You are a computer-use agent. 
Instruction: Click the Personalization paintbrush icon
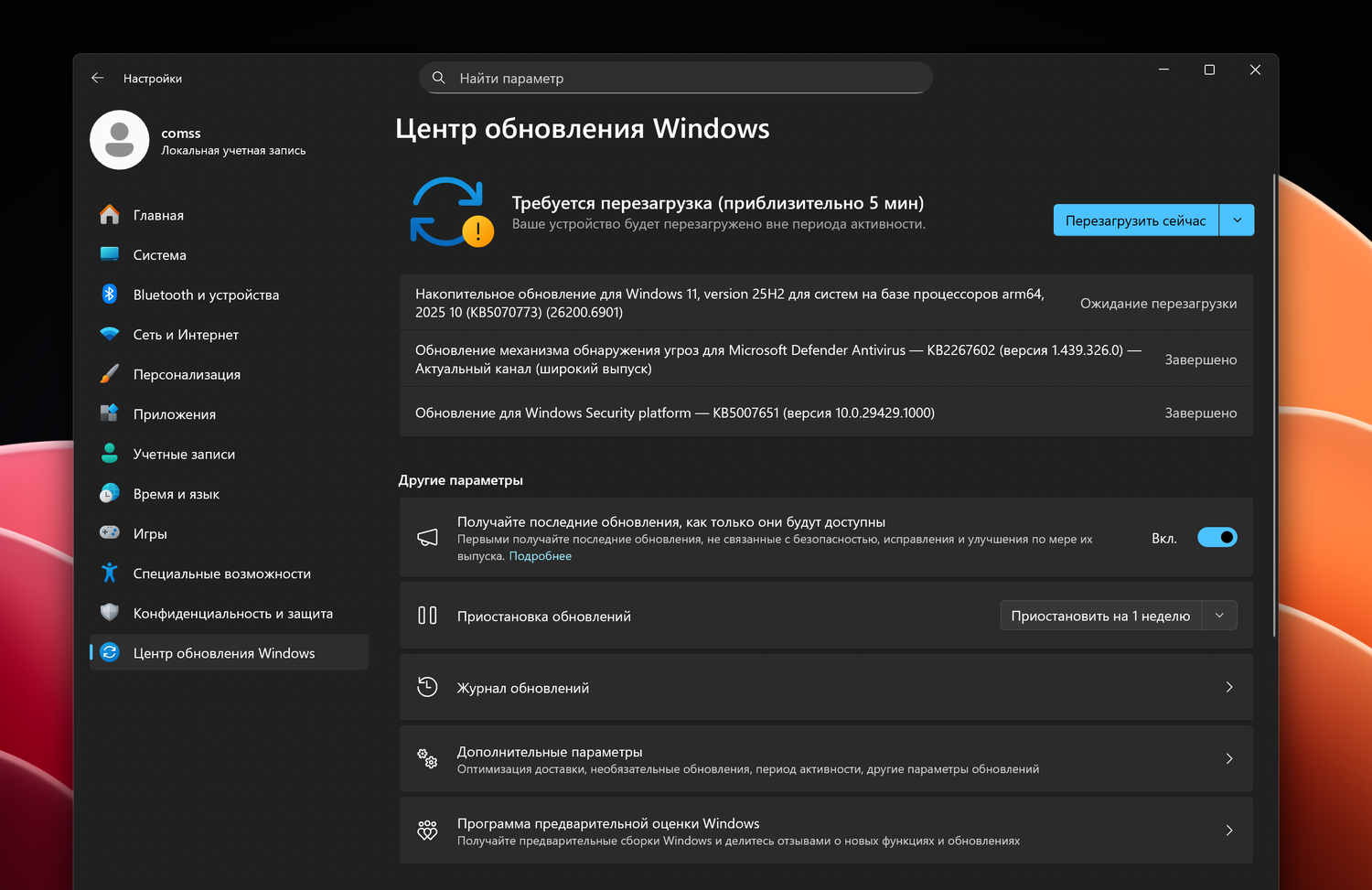tap(110, 374)
